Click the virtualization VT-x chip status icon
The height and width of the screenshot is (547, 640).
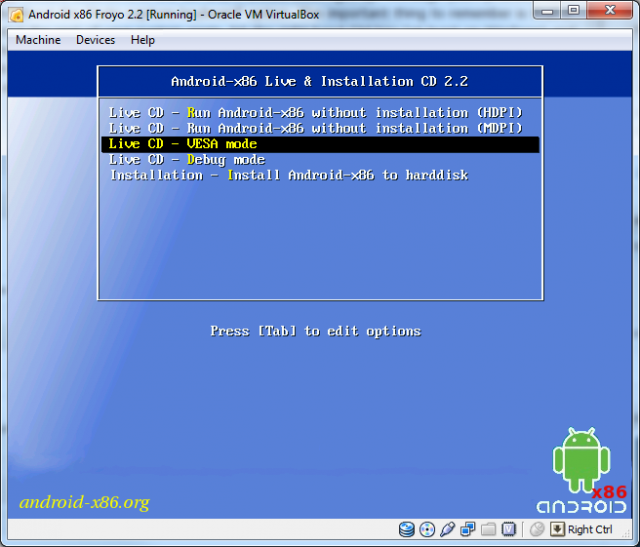509,529
